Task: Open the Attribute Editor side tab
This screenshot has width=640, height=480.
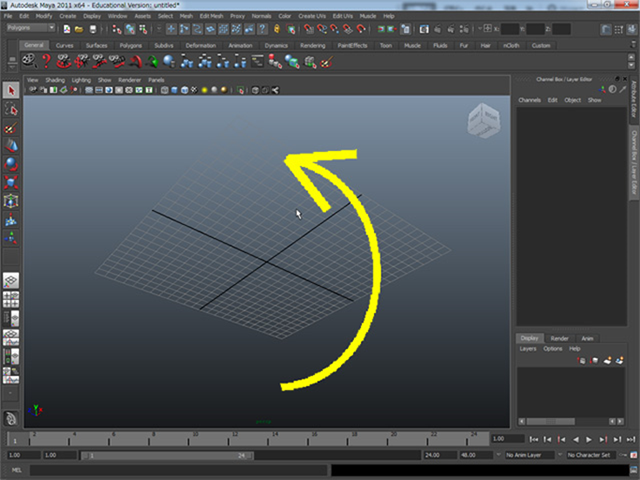Action: coord(634,99)
